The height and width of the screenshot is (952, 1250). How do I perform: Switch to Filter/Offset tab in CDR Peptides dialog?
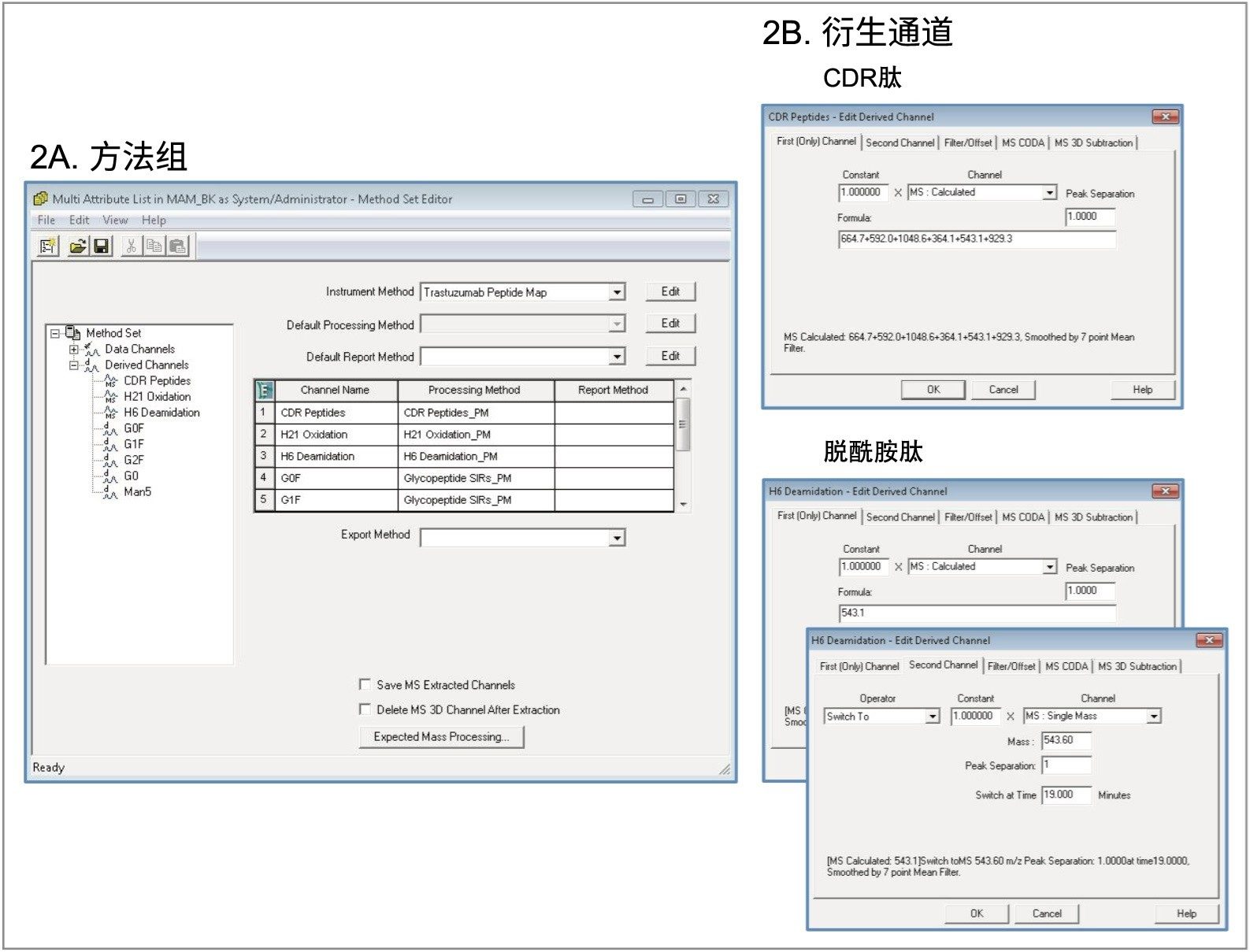(968, 143)
